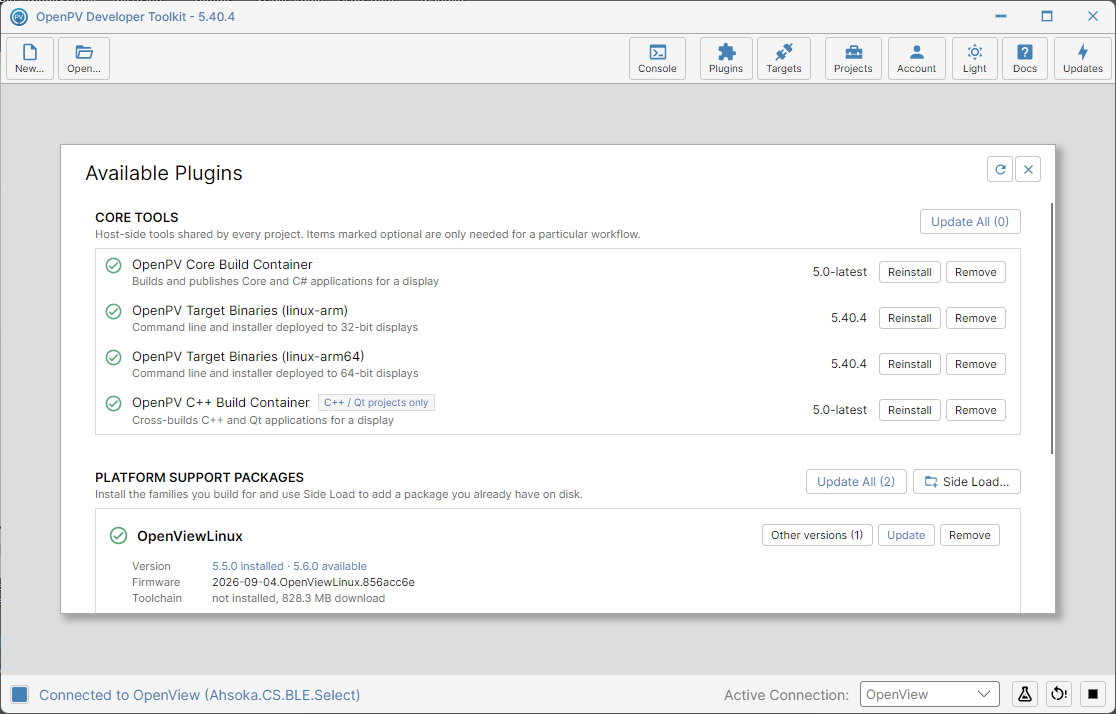Remove OpenPV C++ Build Container
The width and height of the screenshot is (1116, 714).
[x=976, y=410]
